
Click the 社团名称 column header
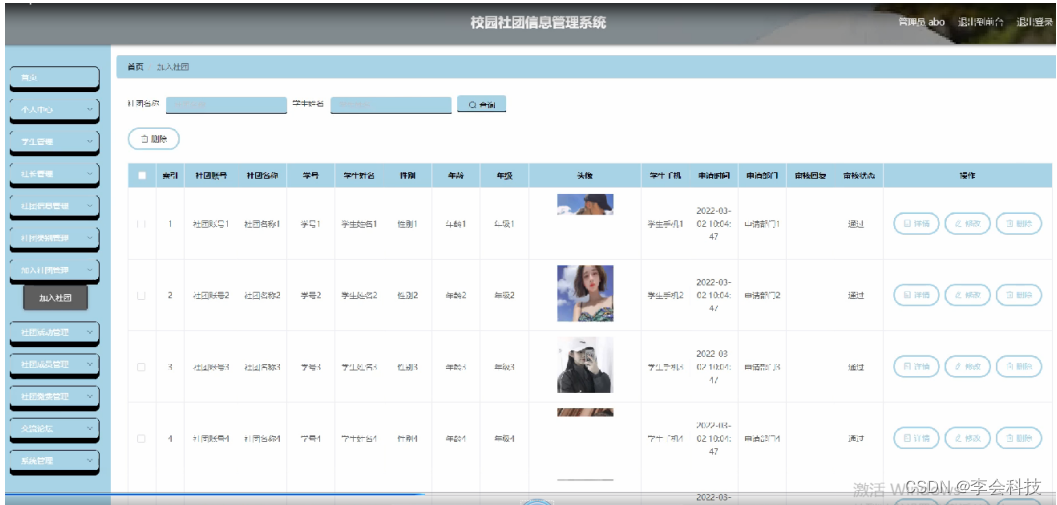[262, 175]
